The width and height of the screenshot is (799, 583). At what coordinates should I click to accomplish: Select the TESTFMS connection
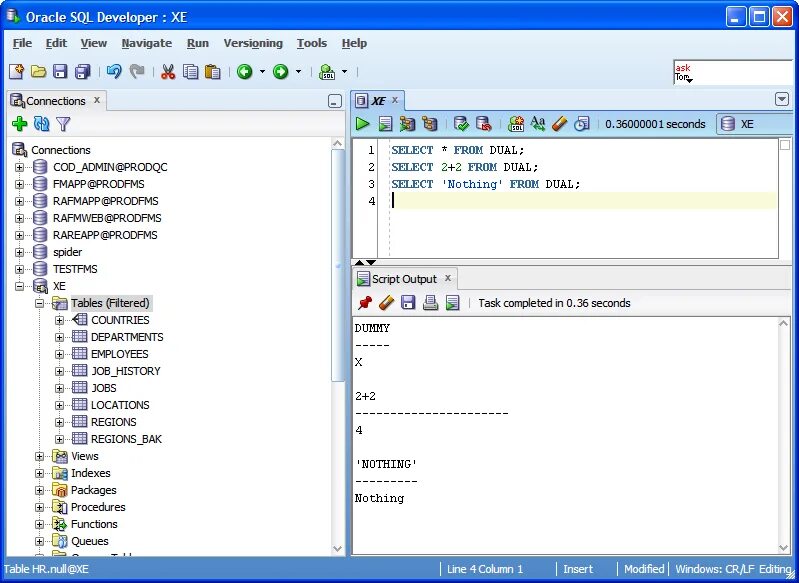[x=75, y=269]
